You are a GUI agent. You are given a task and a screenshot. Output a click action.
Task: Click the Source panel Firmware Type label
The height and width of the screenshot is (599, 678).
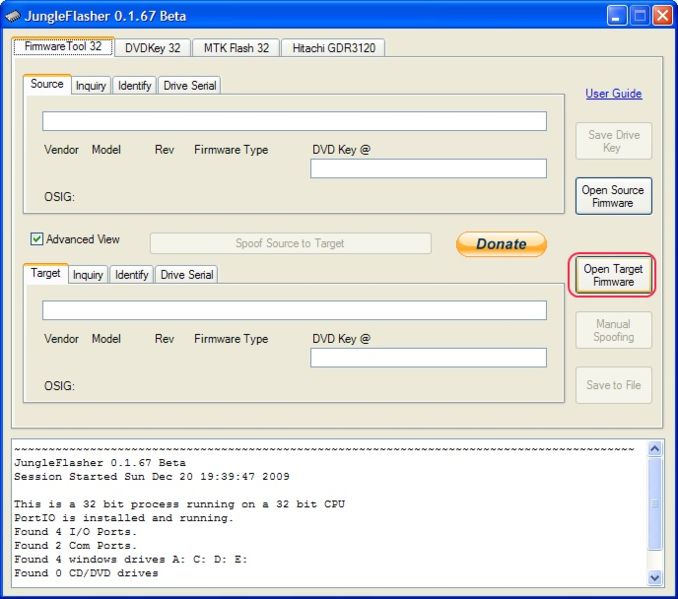click(231, 150)
